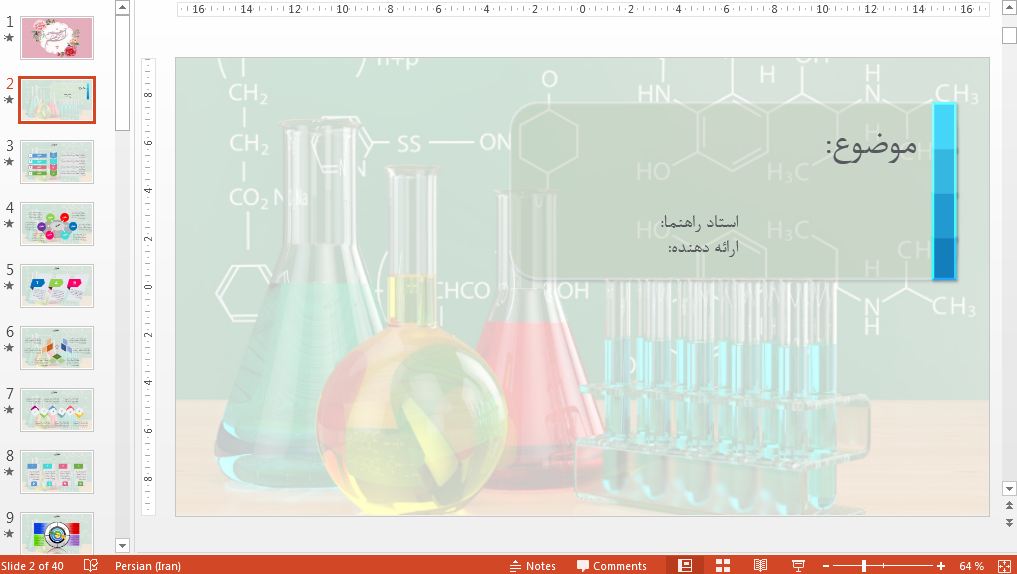Viewport: 1017px width, 574px height.
Task: Start Slide Show from status bar
Action: click(798, 565)
